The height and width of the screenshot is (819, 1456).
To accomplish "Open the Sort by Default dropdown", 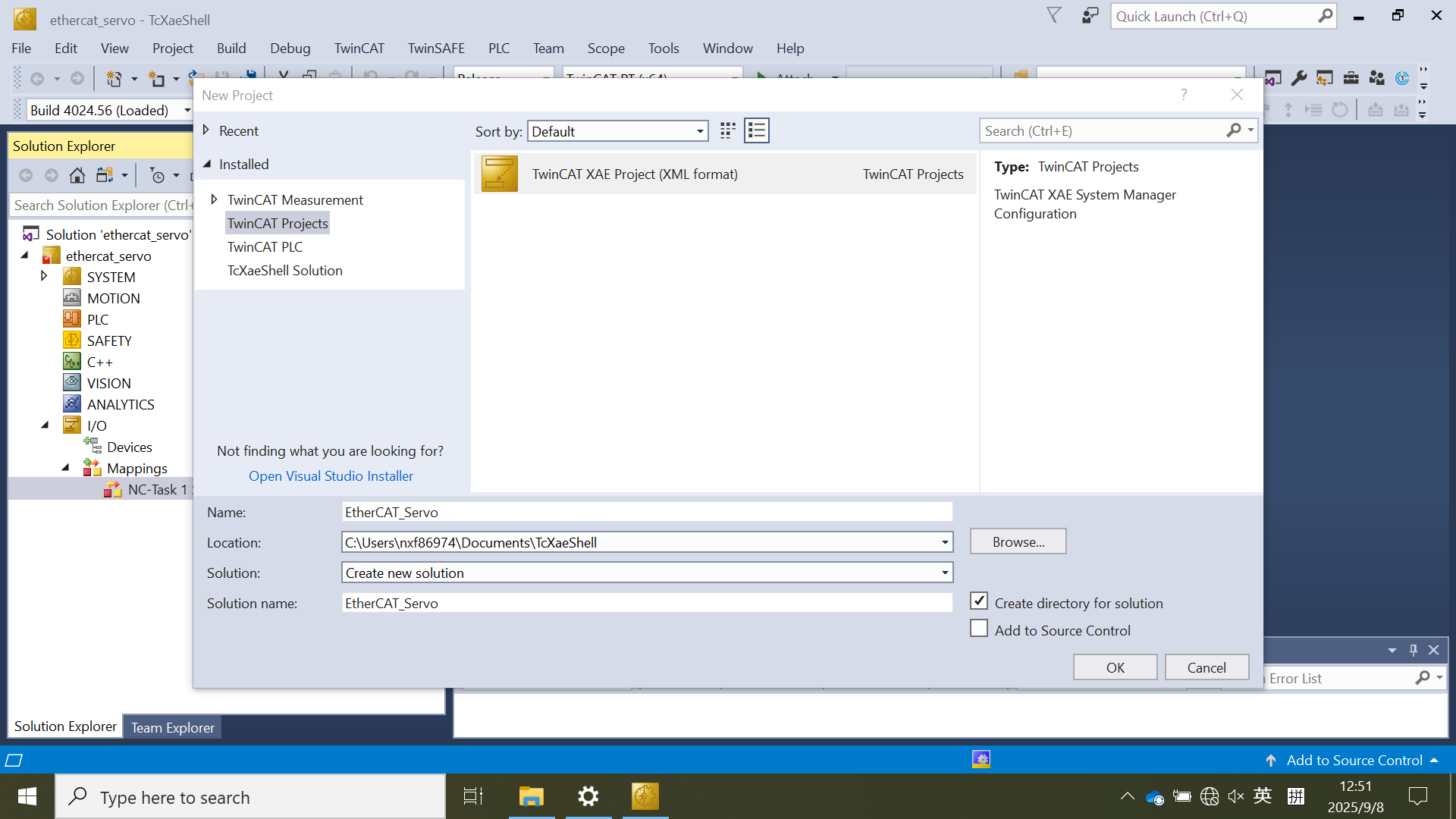I will pos(617,131).
